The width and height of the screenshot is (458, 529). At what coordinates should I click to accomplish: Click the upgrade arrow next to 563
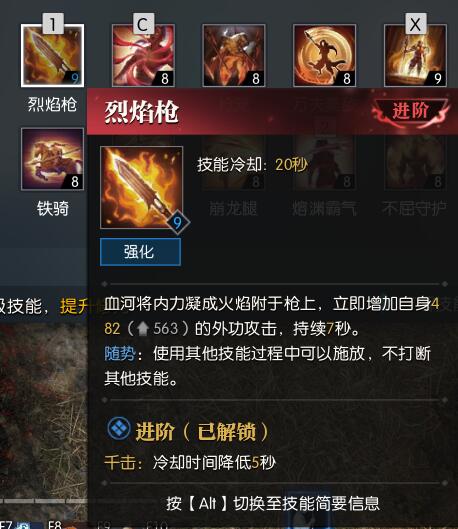point(143,329)
